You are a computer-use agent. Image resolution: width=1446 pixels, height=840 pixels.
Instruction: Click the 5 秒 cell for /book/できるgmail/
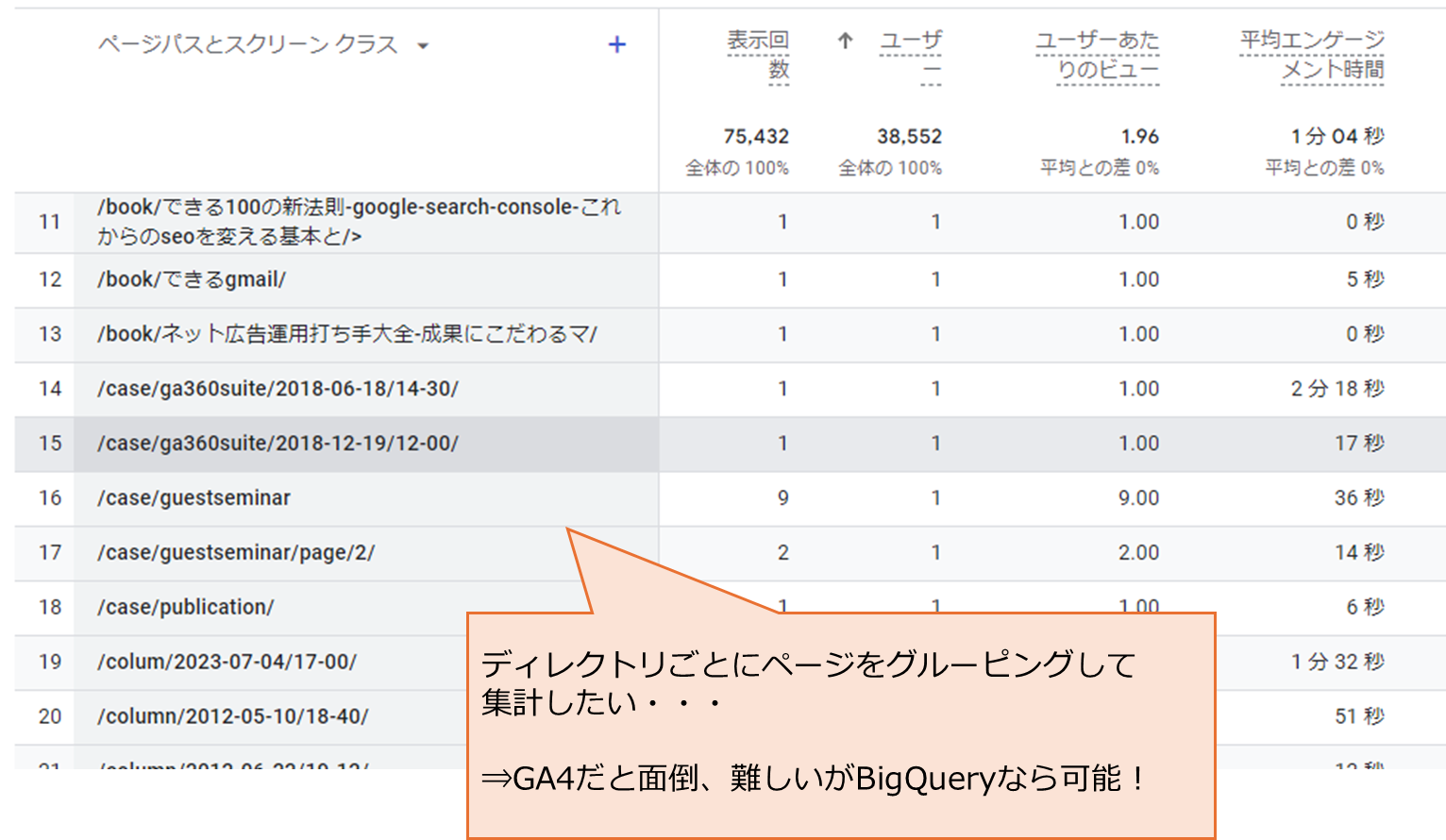pyautogui.click(x=1365, y=279)
